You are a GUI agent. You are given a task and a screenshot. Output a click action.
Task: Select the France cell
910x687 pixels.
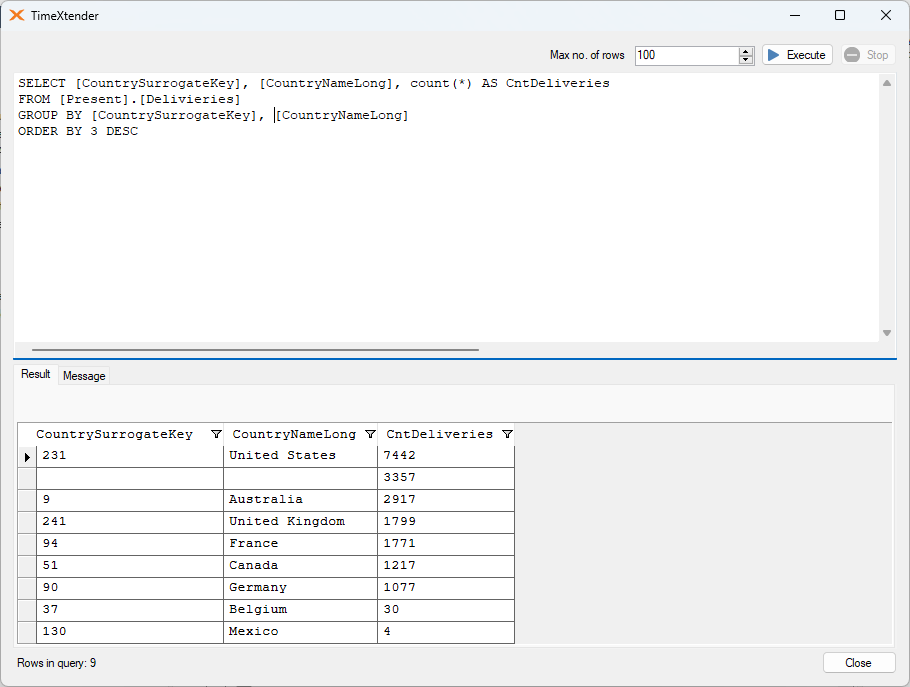click(x=300, y=544)
